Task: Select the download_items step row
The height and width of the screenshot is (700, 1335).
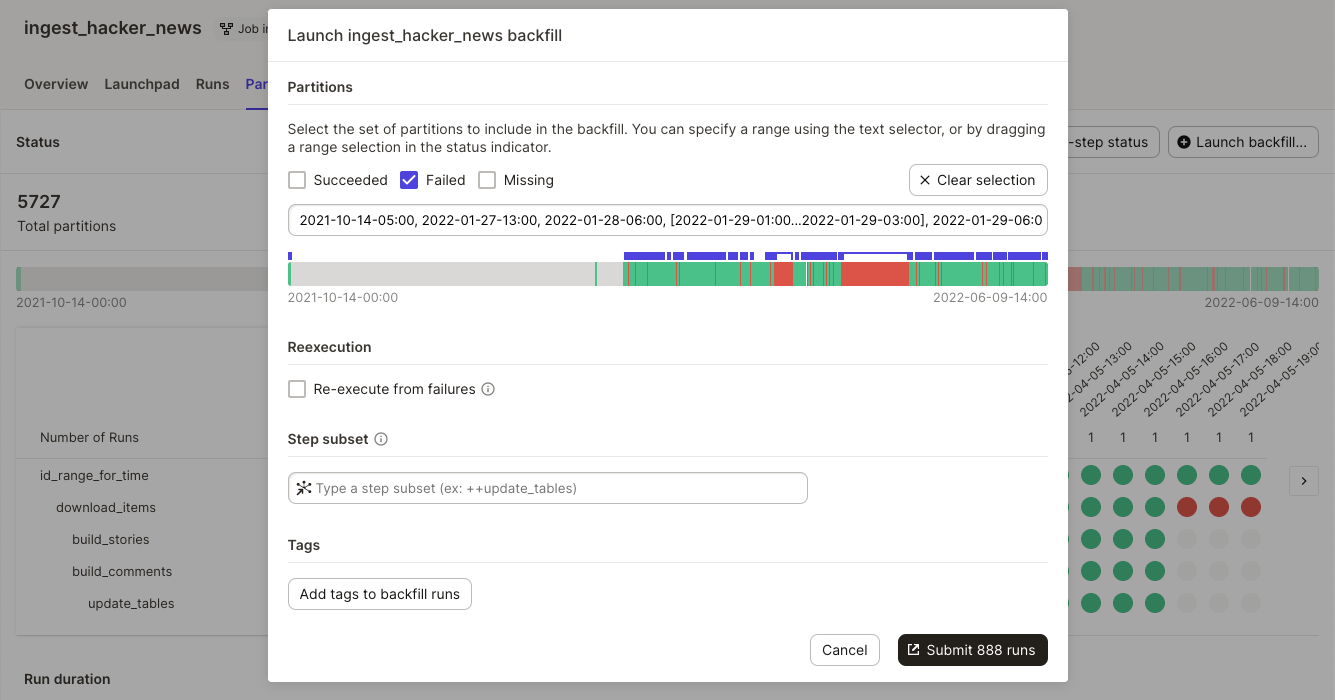Action: pos(106,507)
